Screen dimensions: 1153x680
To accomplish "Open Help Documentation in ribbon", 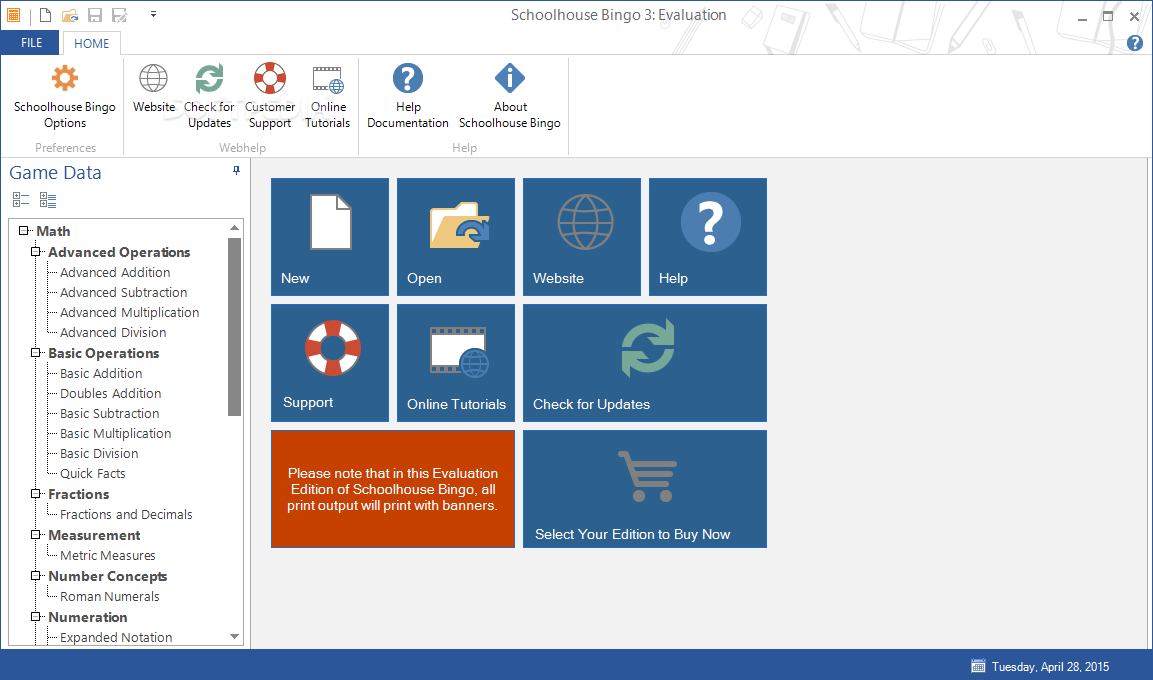I will click(408, 96).
